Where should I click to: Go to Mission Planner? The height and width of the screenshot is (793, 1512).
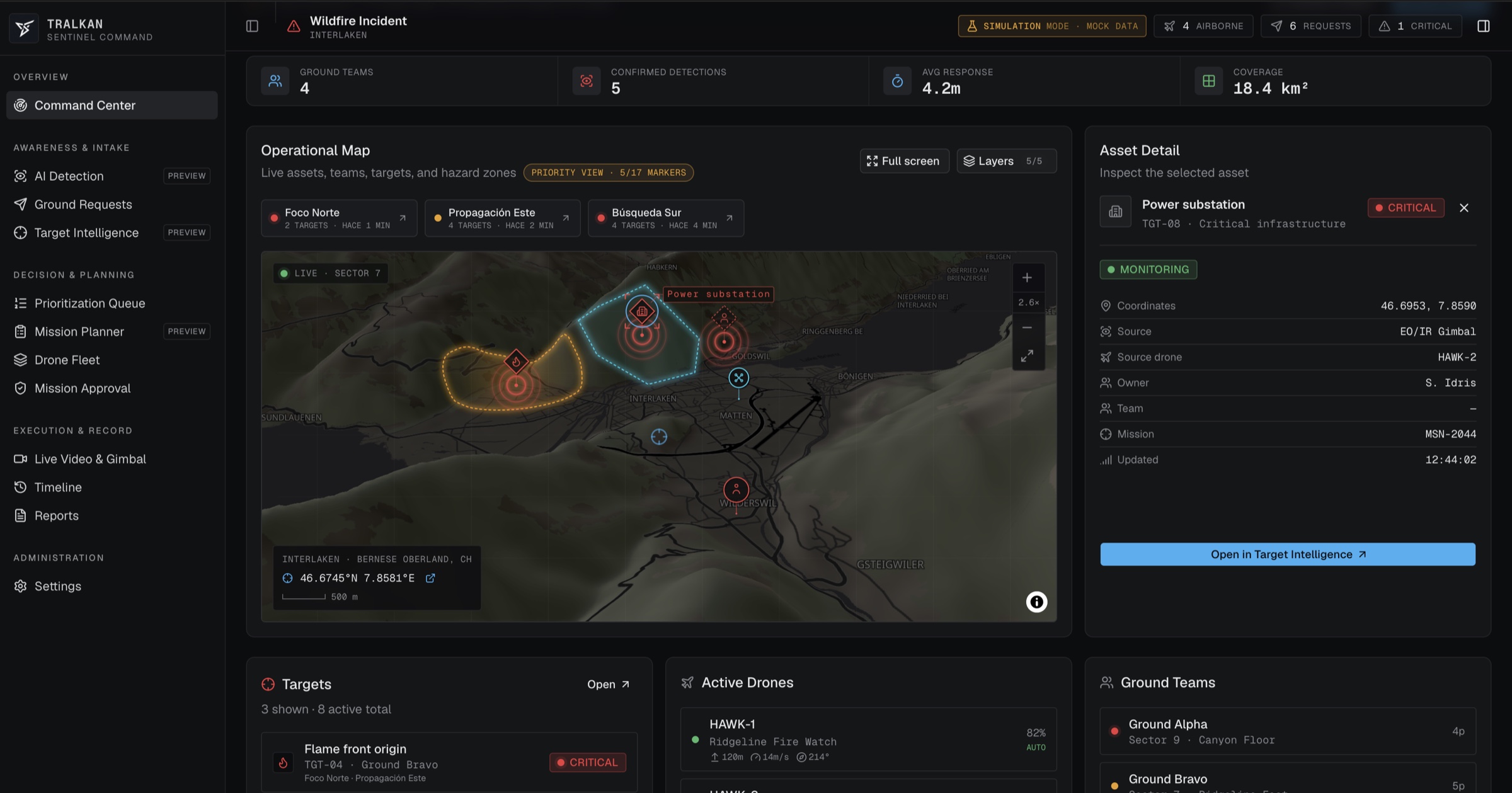[112, 331]
